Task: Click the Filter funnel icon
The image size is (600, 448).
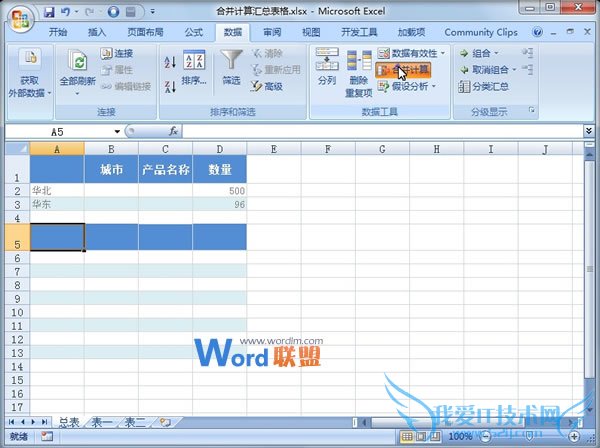Action: [231, 60]
